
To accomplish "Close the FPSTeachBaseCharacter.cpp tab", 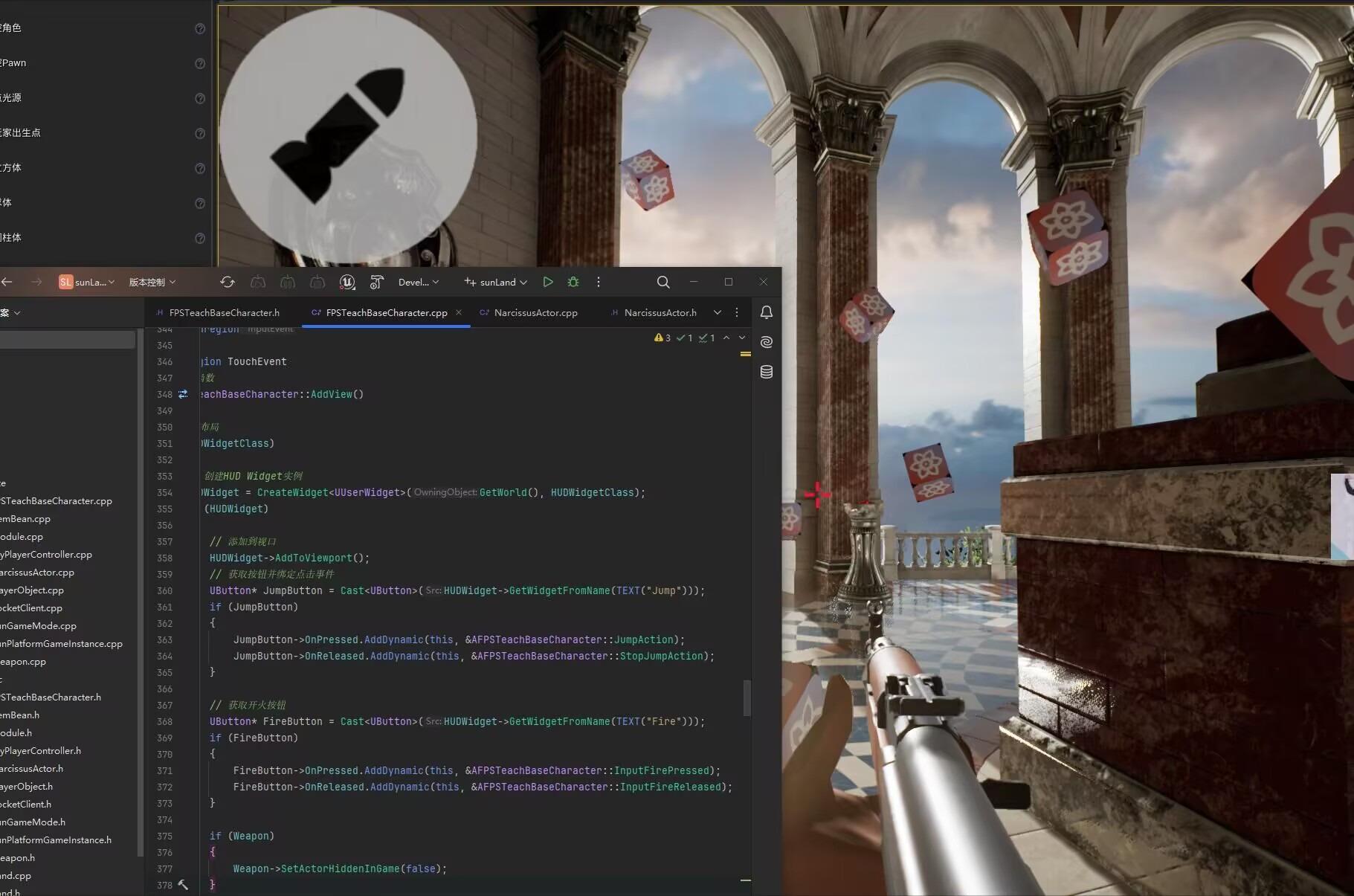I will (459, 312).
